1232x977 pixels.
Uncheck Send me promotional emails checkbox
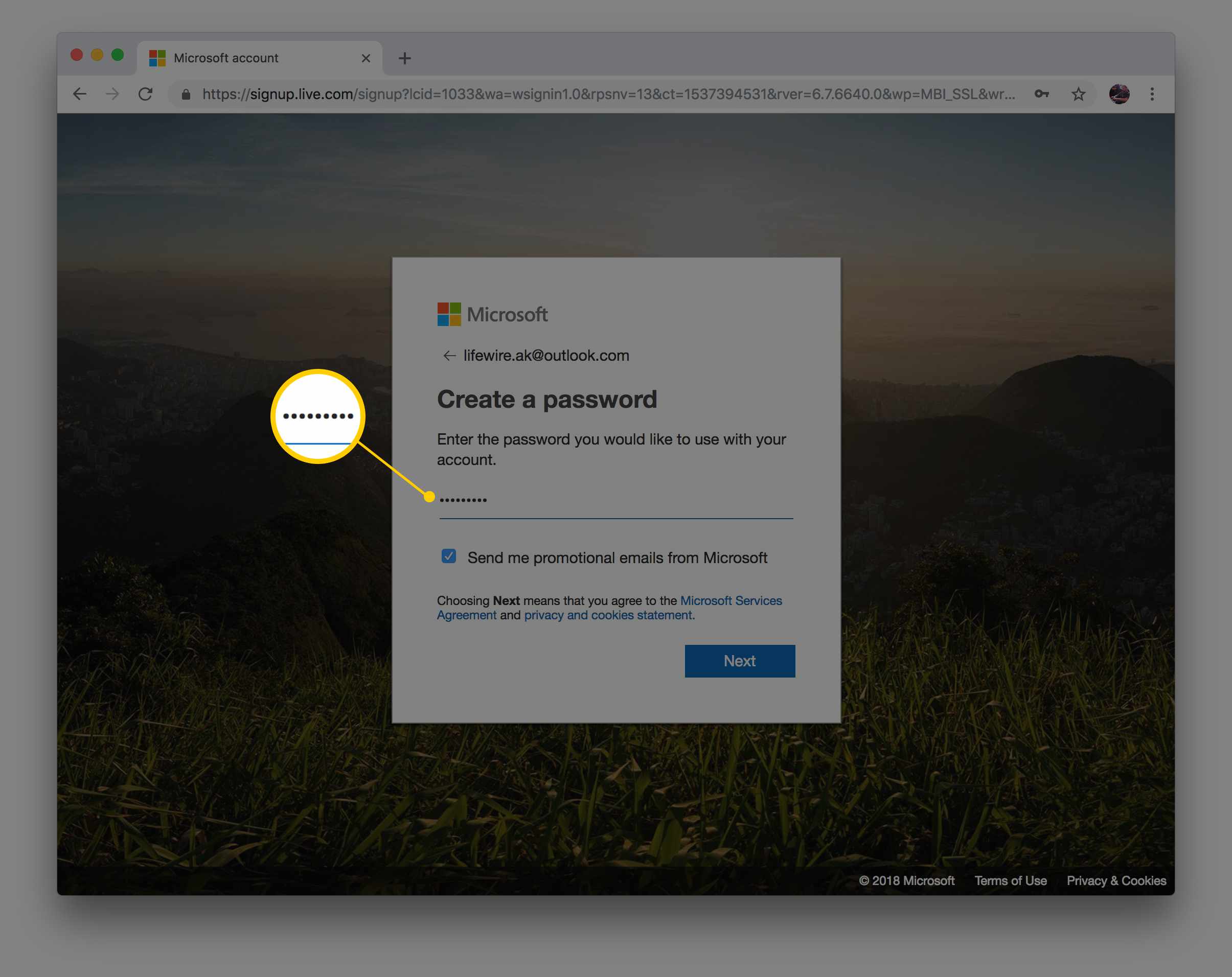[x=448, y=556]
